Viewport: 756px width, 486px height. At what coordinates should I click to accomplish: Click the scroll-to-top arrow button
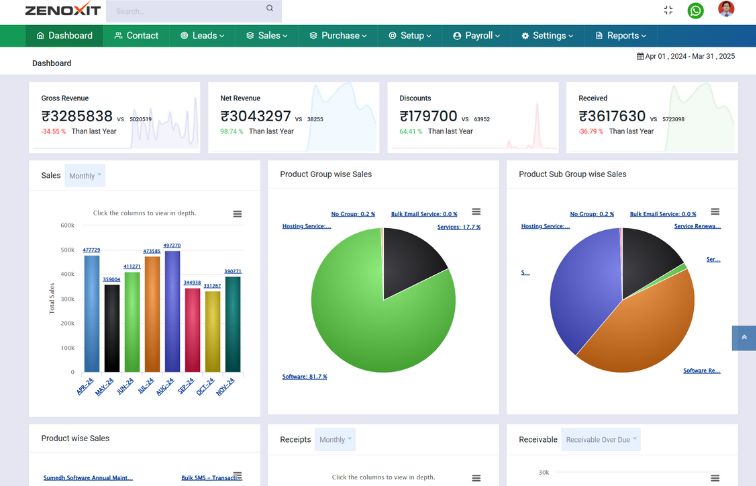[743, 338]
